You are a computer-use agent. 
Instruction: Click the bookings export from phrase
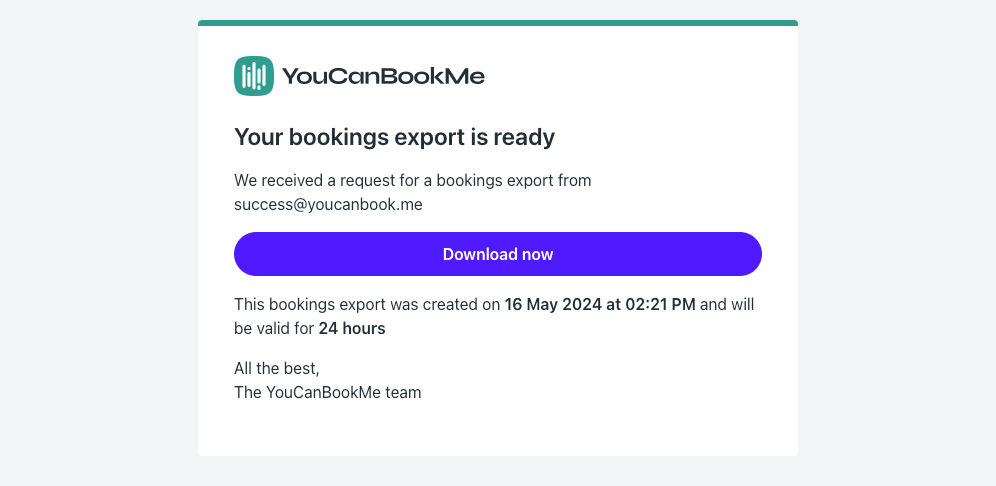[514, 180]
